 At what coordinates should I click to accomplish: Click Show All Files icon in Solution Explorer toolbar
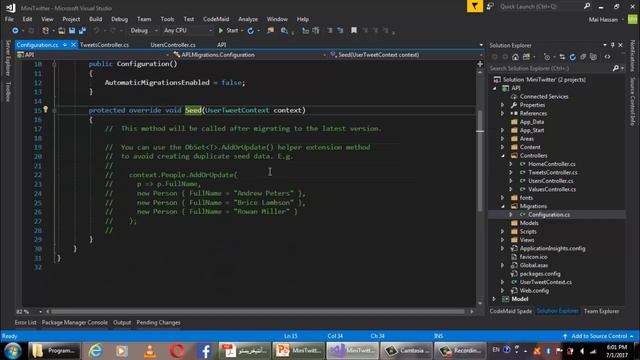(593, 57)
